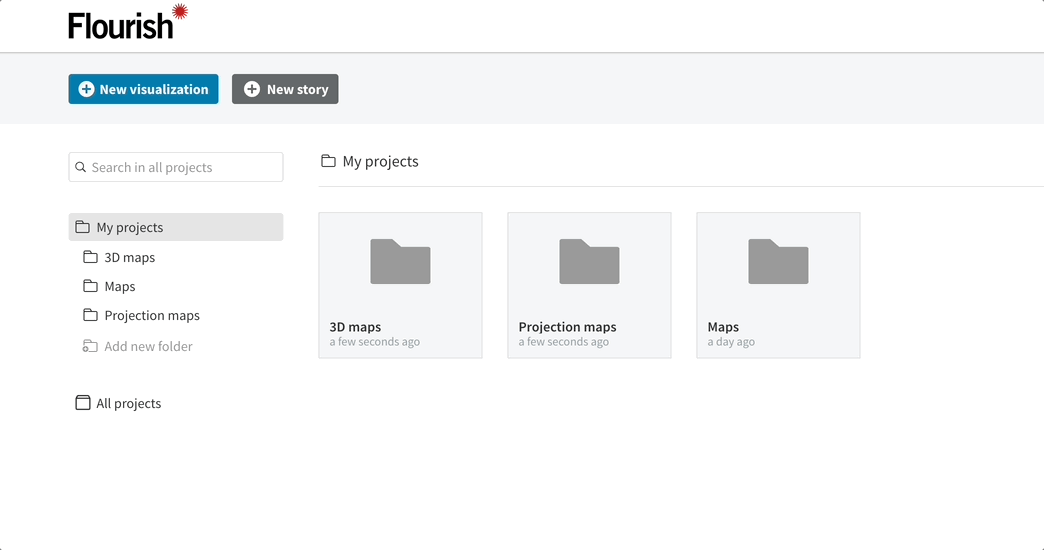Click the Flourish logo

(x=128, y=22)
